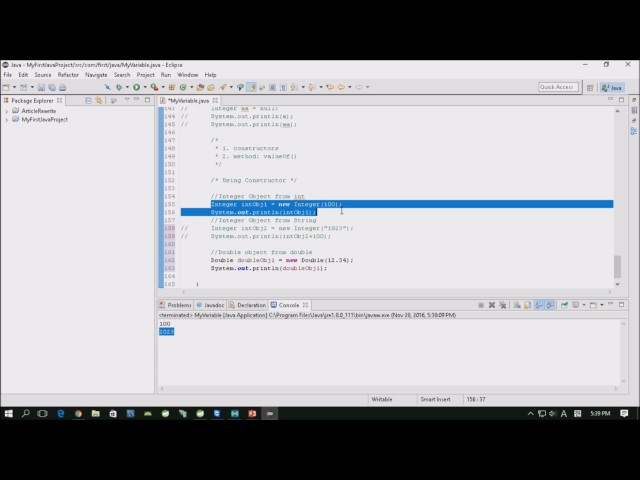
Task: Close the MyVariable.java editor tab
Action: pyautogui.click(x=215, y=100)
